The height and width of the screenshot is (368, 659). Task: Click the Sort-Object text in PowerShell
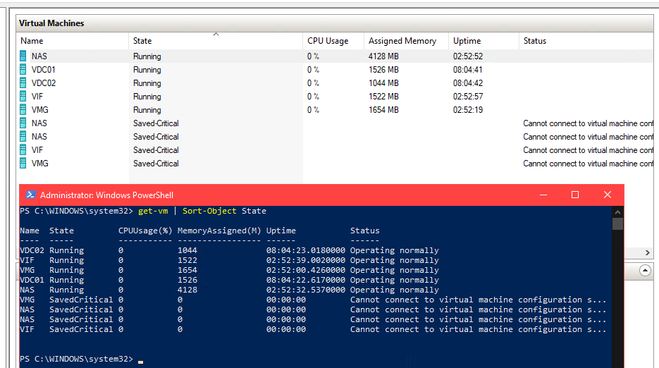pyautogui.click(x=209, y=211)
